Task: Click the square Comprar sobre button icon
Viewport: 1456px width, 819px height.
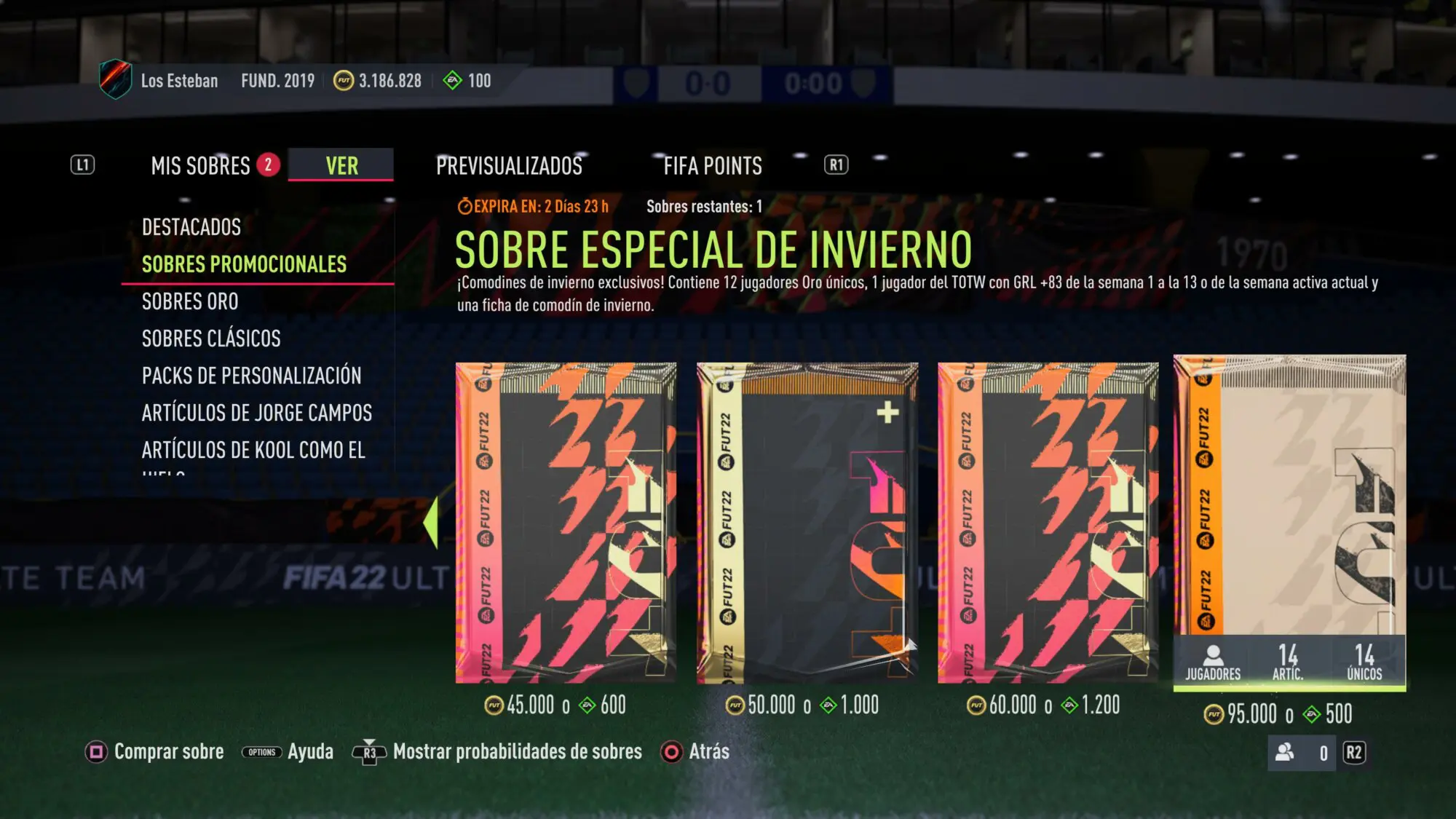Action: click(x=97, y=751)
